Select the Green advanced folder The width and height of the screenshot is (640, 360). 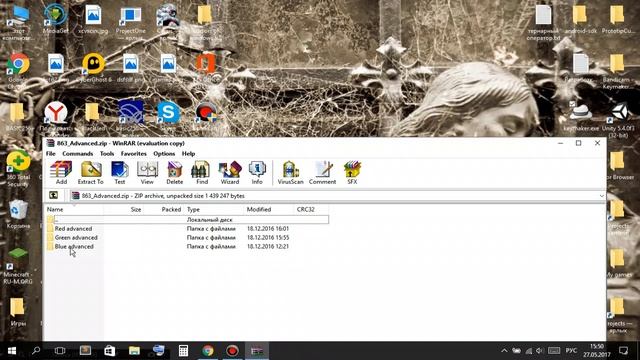tap(76, 238)
